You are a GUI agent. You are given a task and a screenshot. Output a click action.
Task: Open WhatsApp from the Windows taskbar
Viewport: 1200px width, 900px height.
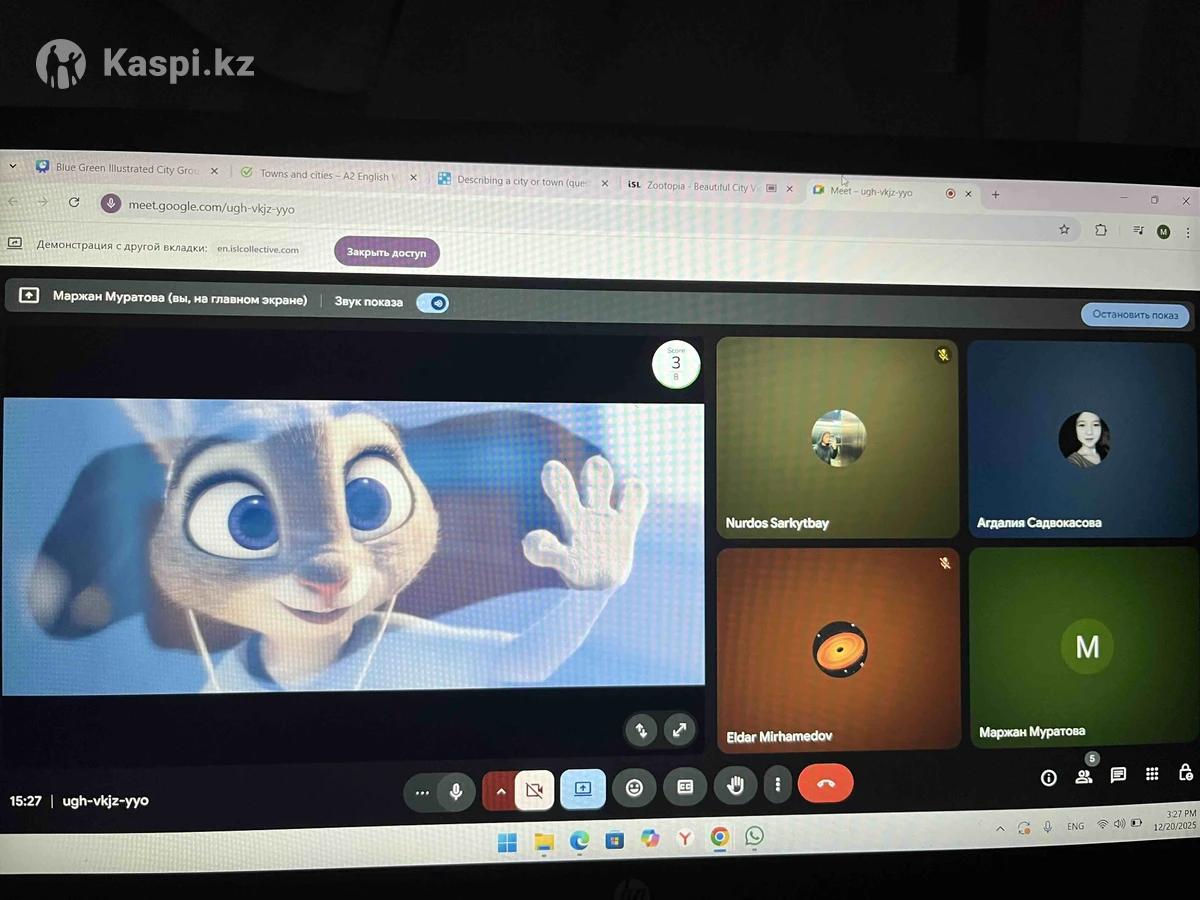coord(754,836)
